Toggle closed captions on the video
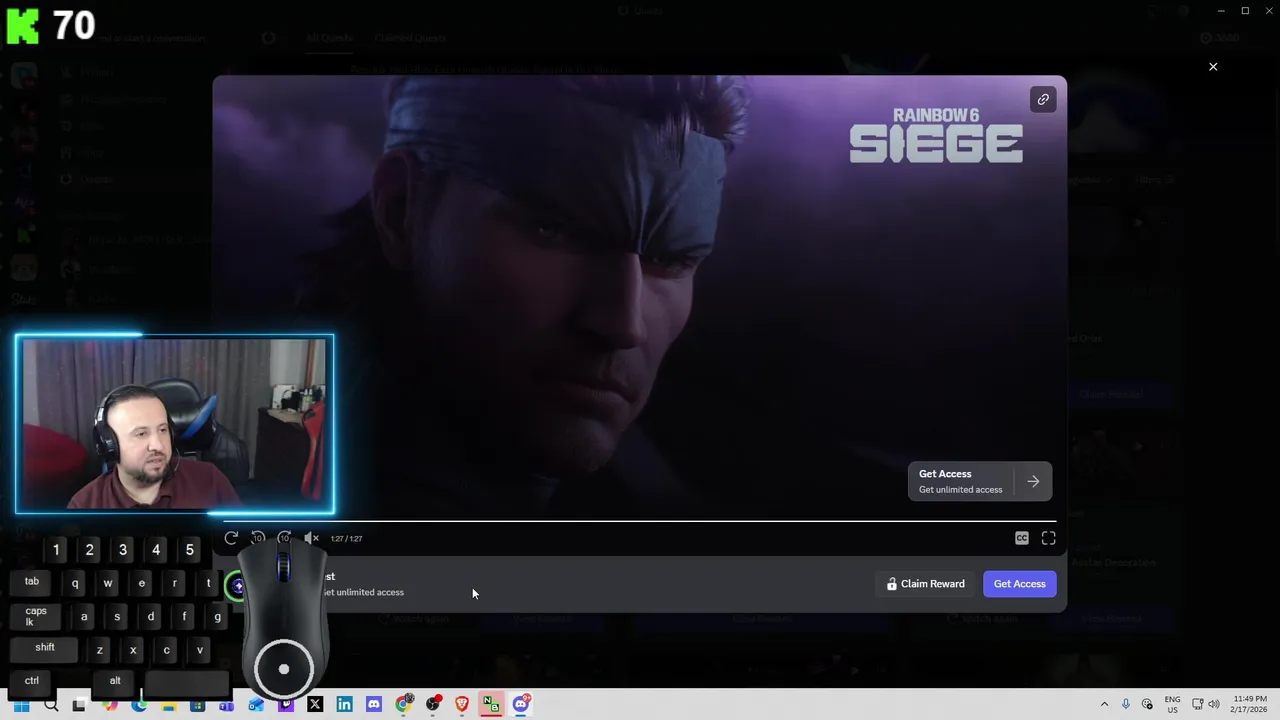 [1022, 538]
